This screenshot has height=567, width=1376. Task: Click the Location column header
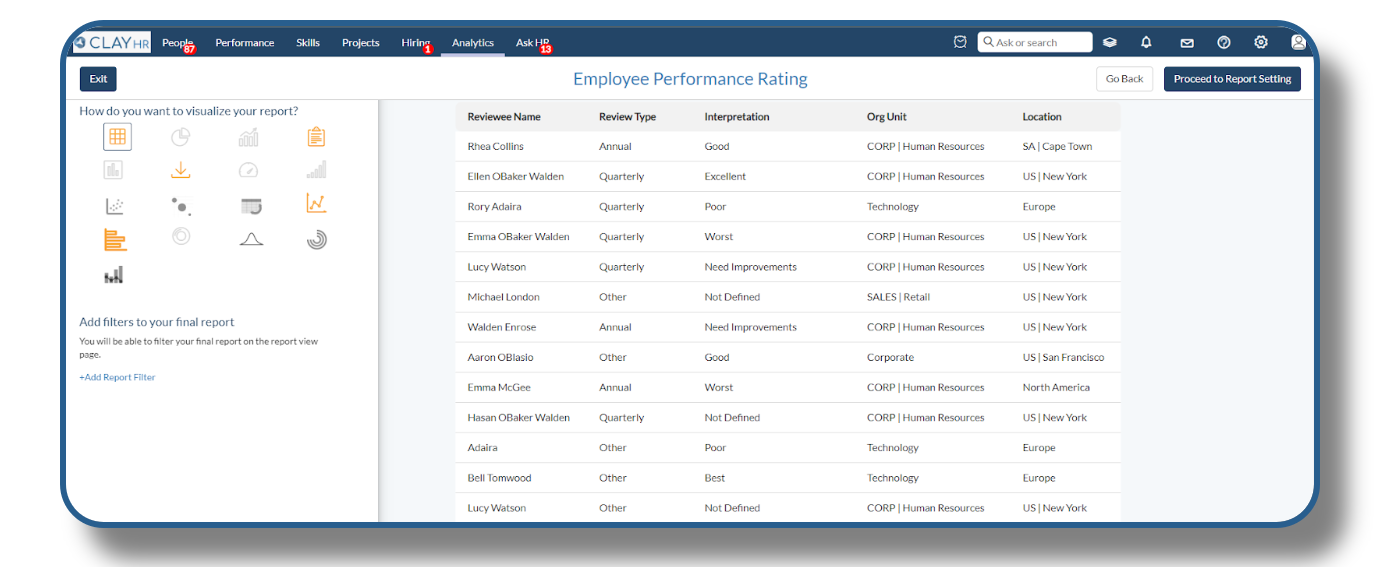[x=1042, y=117]
